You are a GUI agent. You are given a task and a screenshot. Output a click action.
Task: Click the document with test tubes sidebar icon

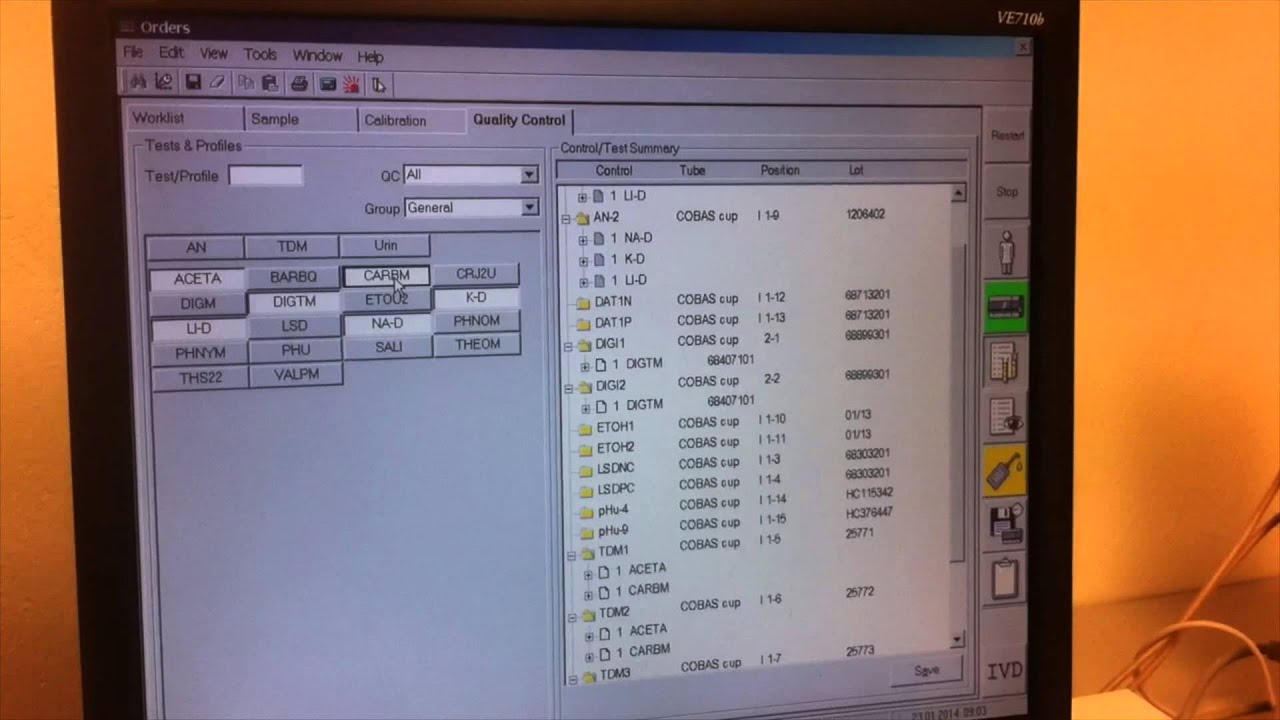tap(1005, 362)
